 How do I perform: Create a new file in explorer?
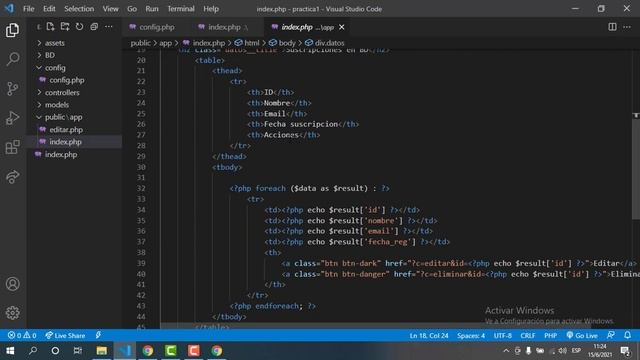50,27
